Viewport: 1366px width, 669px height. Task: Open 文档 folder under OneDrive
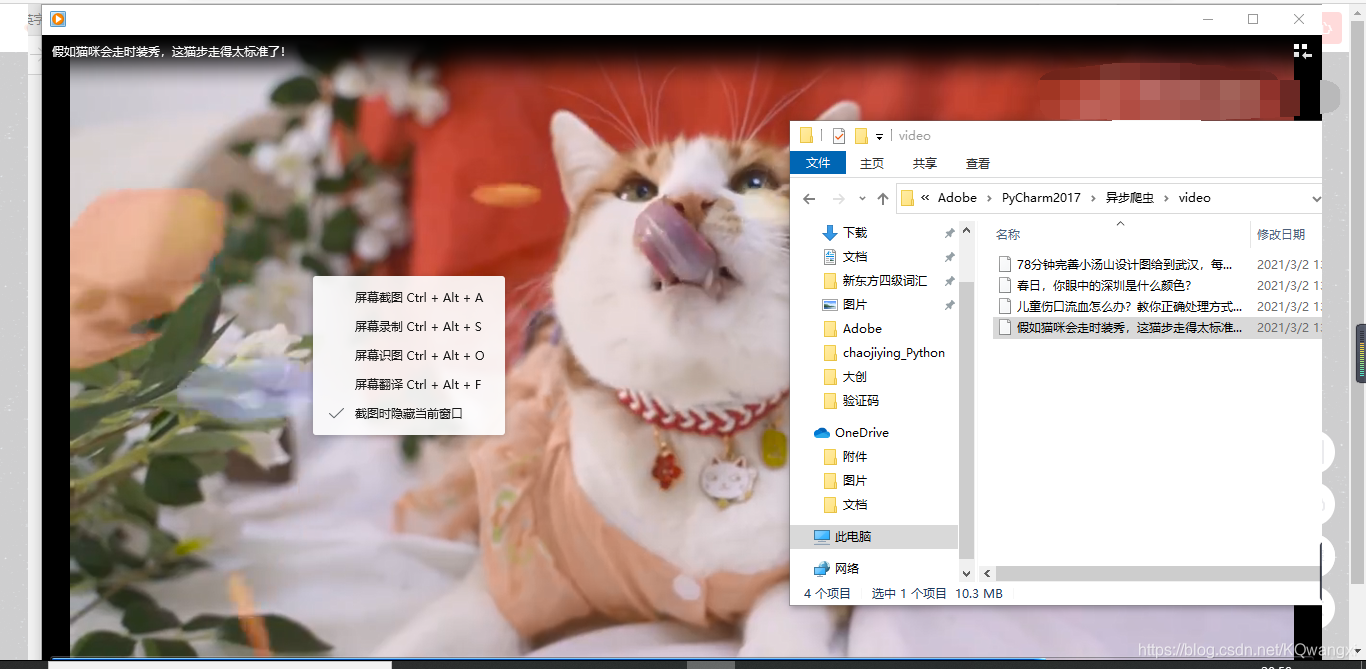pos(855,504)
